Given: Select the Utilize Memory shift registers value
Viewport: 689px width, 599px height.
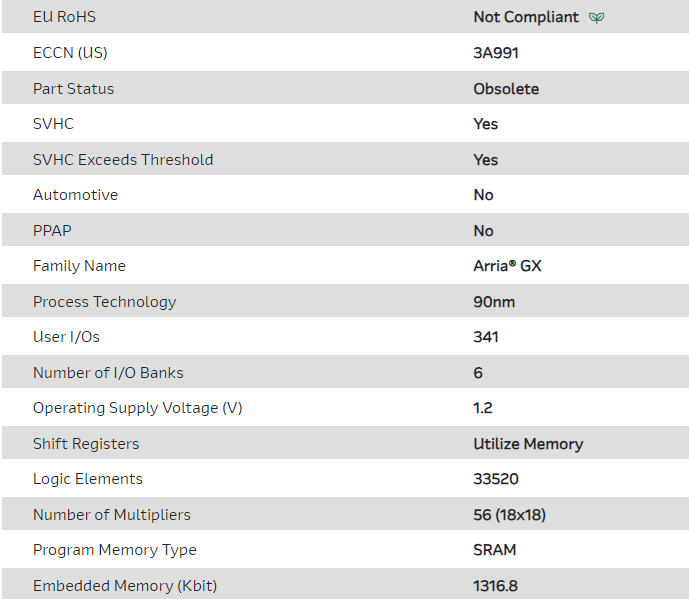Looking at the screenshot, I should pos(528,444).
